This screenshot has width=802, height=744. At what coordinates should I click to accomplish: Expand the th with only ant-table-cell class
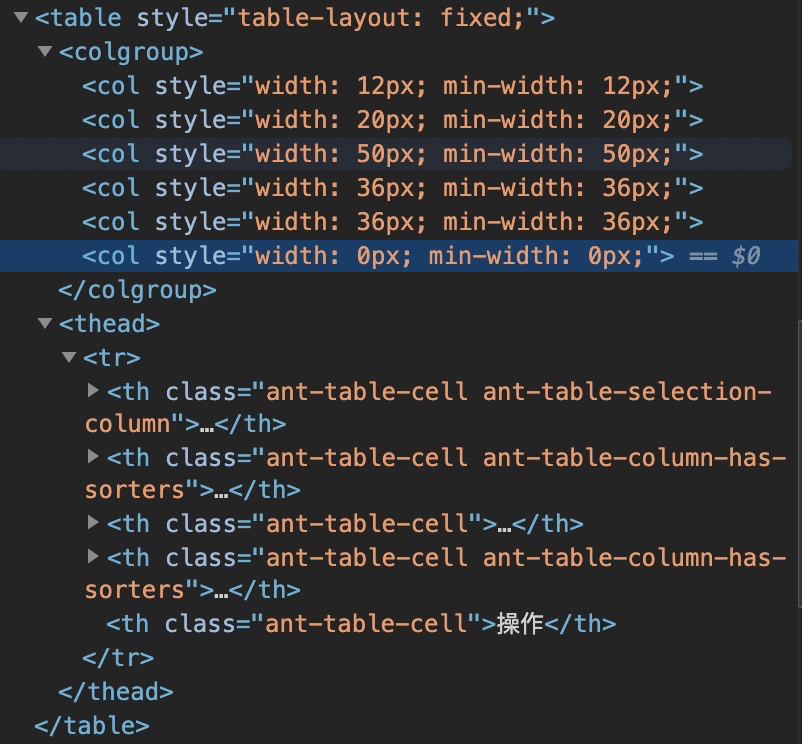tap(92, 523)
